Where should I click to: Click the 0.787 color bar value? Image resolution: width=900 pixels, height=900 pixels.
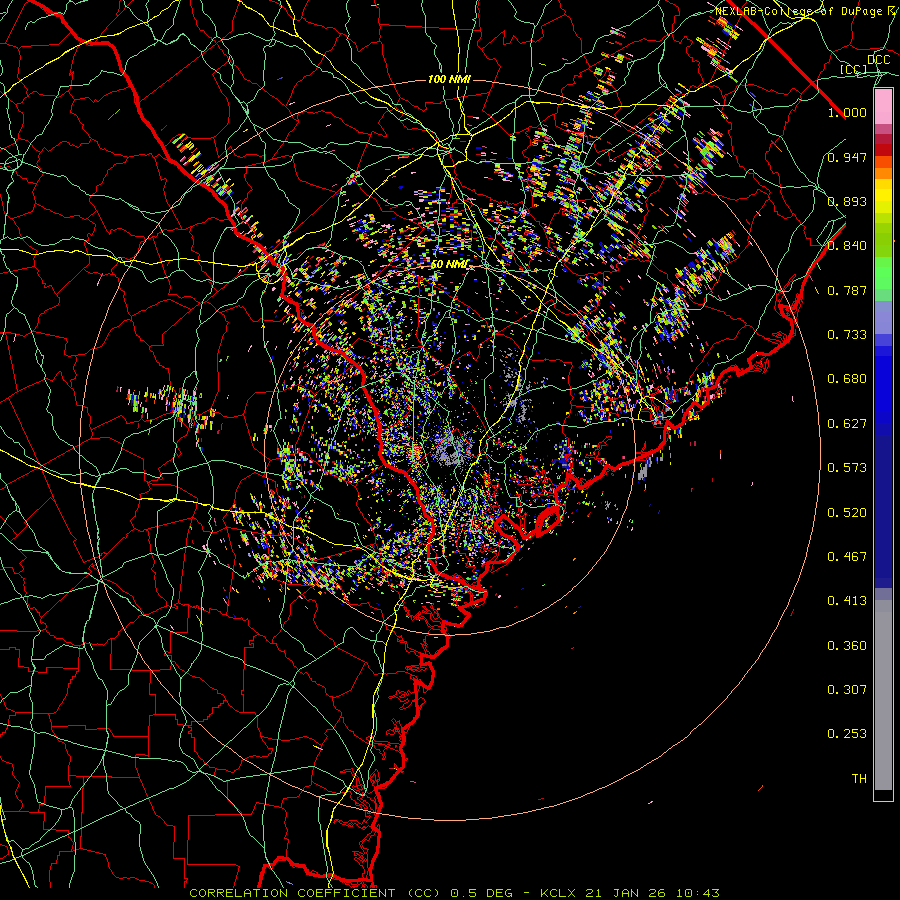click(847, 290)
